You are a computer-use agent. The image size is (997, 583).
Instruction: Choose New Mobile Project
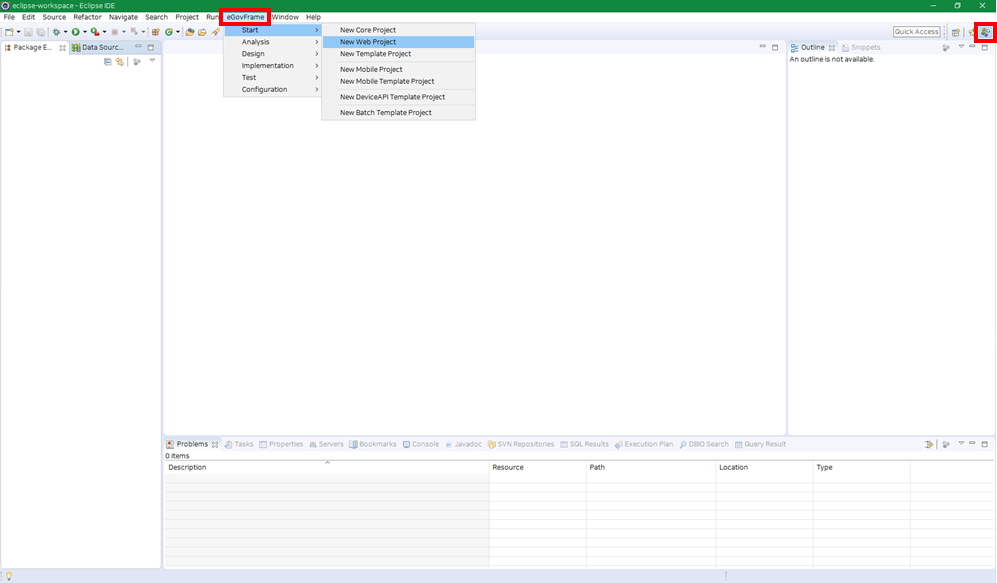[399, 69]
